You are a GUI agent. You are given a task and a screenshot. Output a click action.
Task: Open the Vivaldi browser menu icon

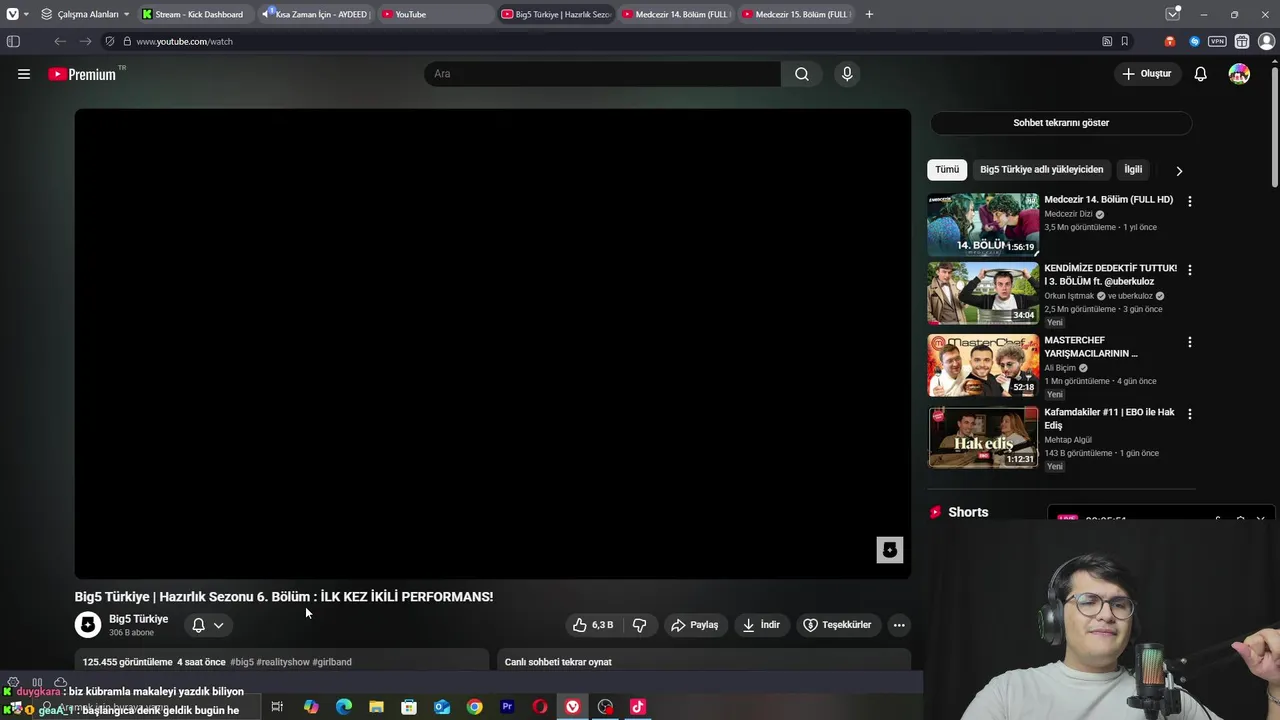point(12,14)
